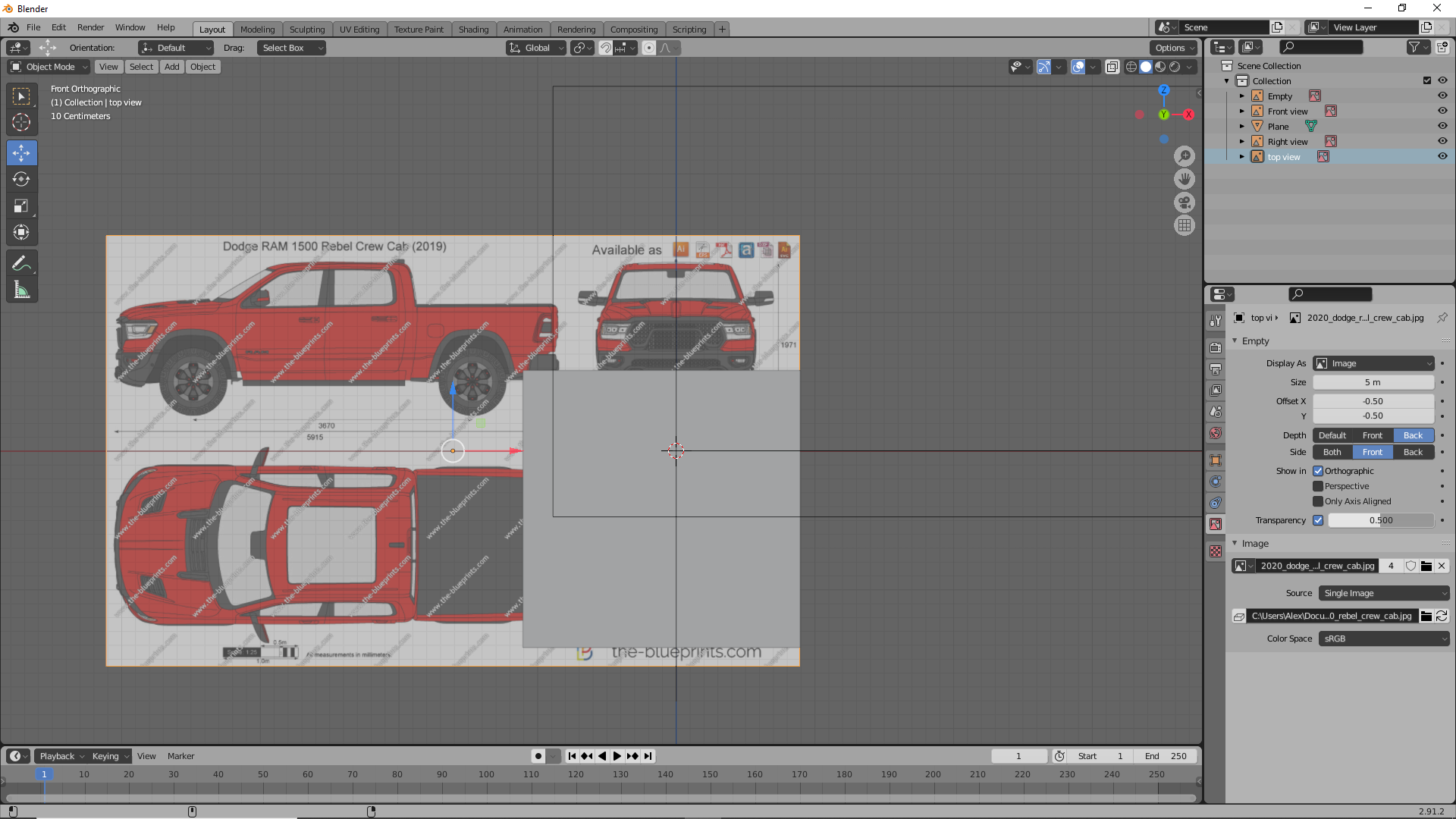
Task: Select the Transform tool
Action: (x=21, y=232)
